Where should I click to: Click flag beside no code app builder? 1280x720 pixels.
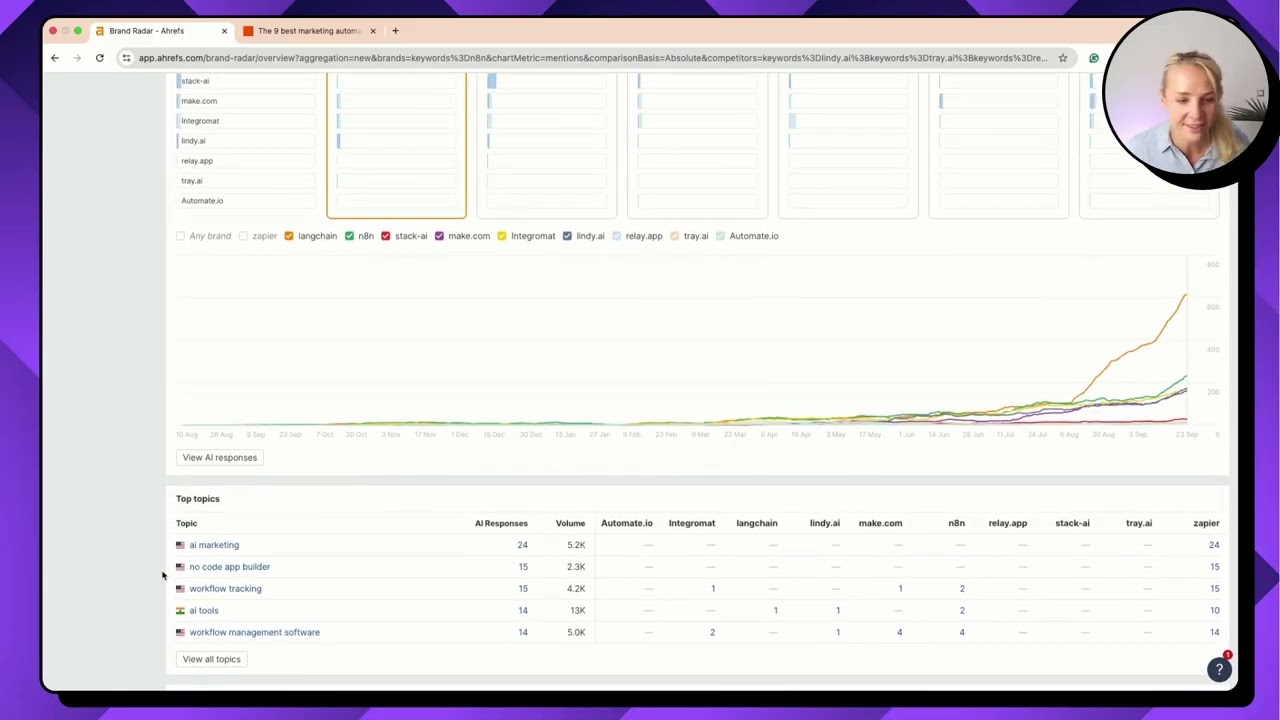point(180,567)
